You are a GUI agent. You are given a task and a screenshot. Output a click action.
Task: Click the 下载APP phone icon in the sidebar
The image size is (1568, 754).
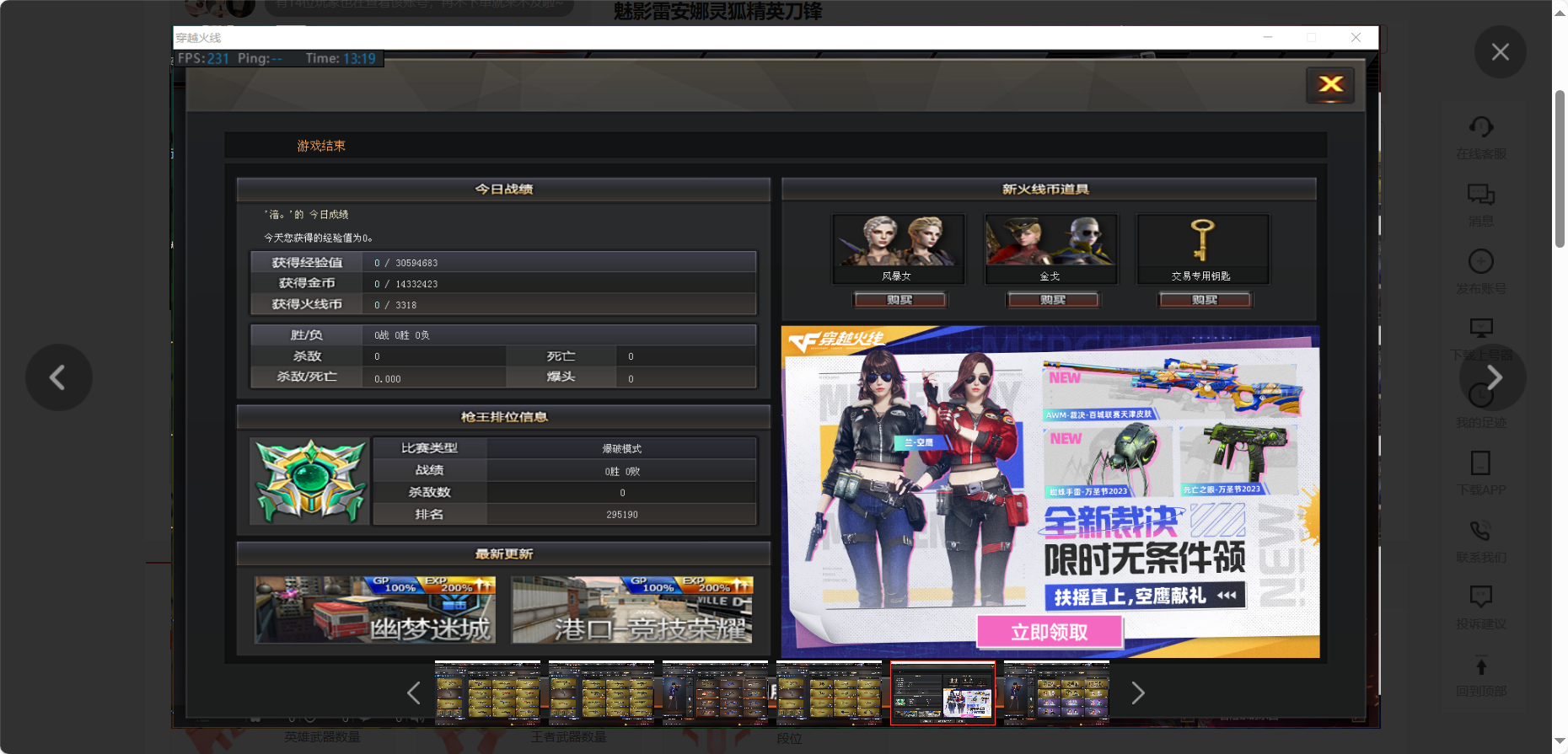(1481, 463)
